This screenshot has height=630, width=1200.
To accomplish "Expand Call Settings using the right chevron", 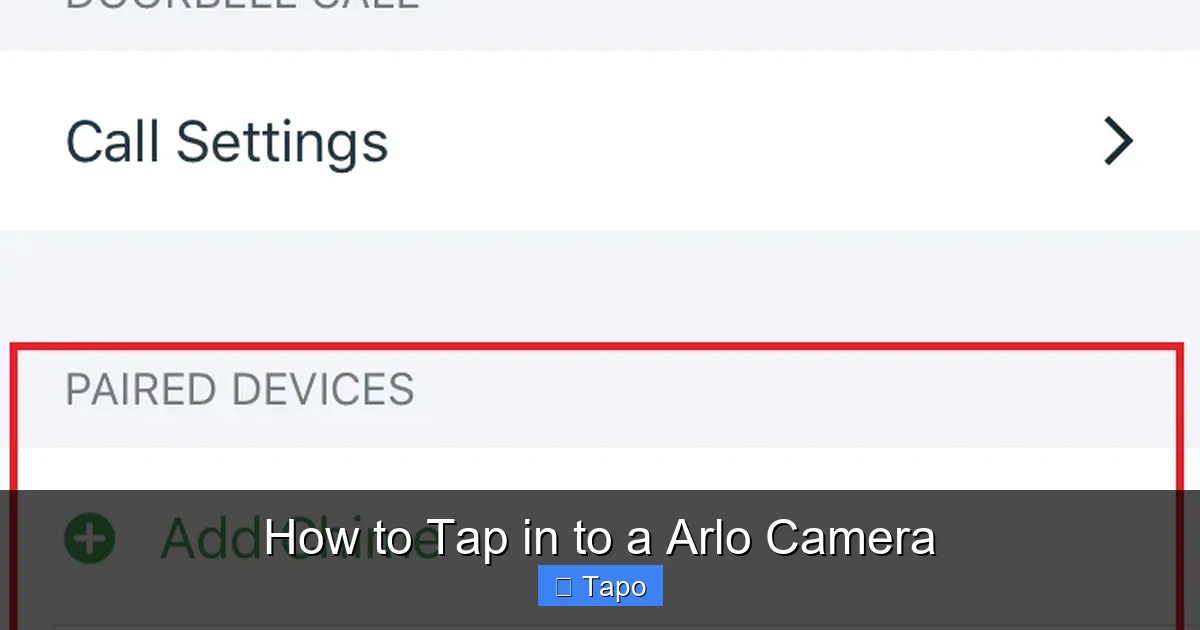I will pyautogui.click(x=1118, y=141).
